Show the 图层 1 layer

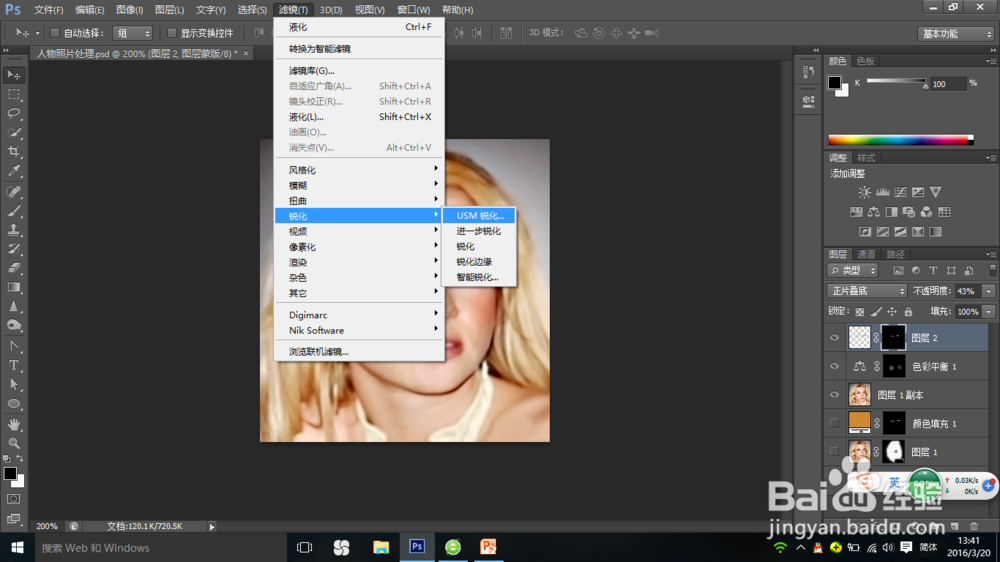(x=834, y=452)
